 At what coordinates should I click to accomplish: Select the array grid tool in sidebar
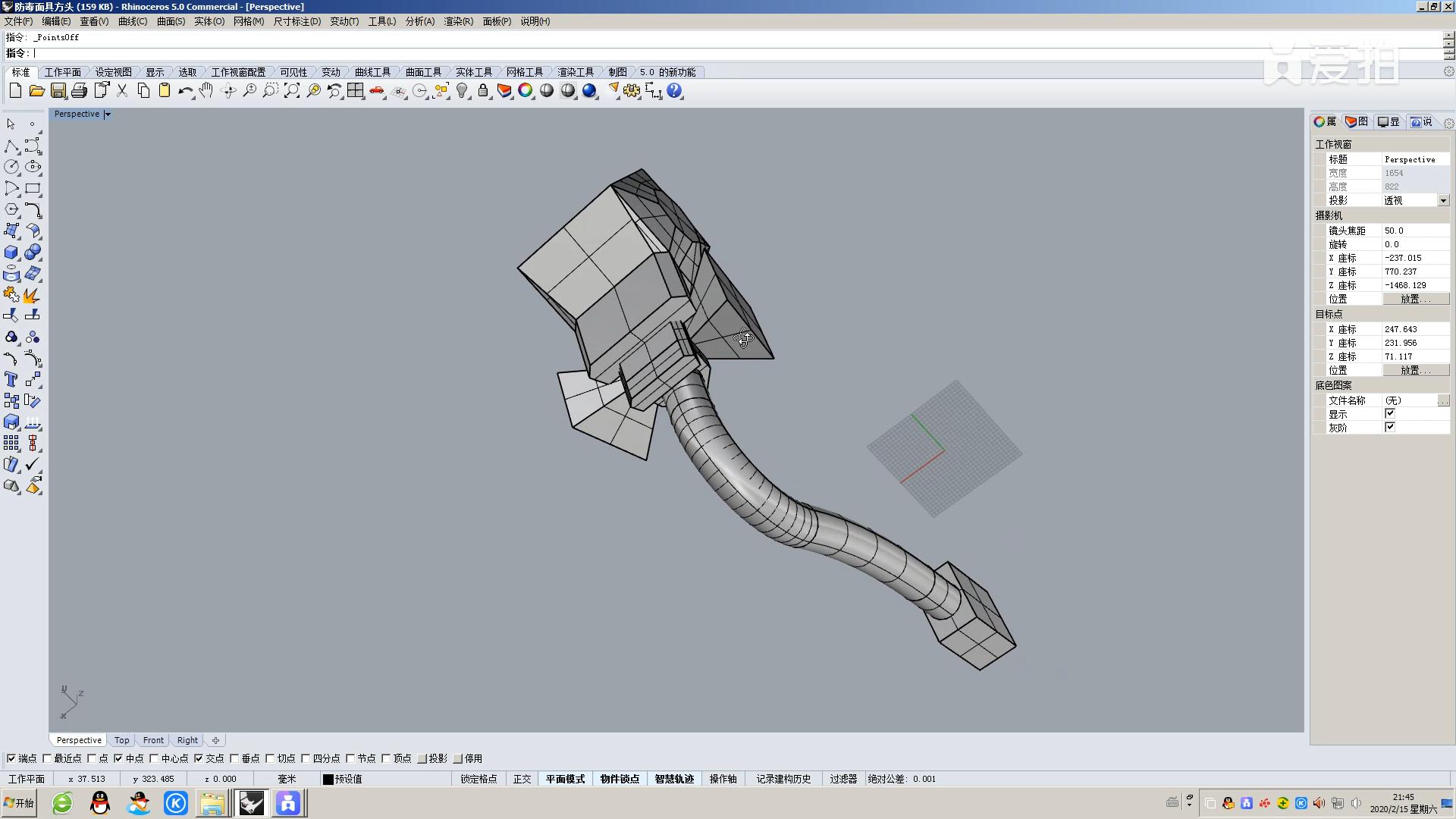tap(11, 443)
